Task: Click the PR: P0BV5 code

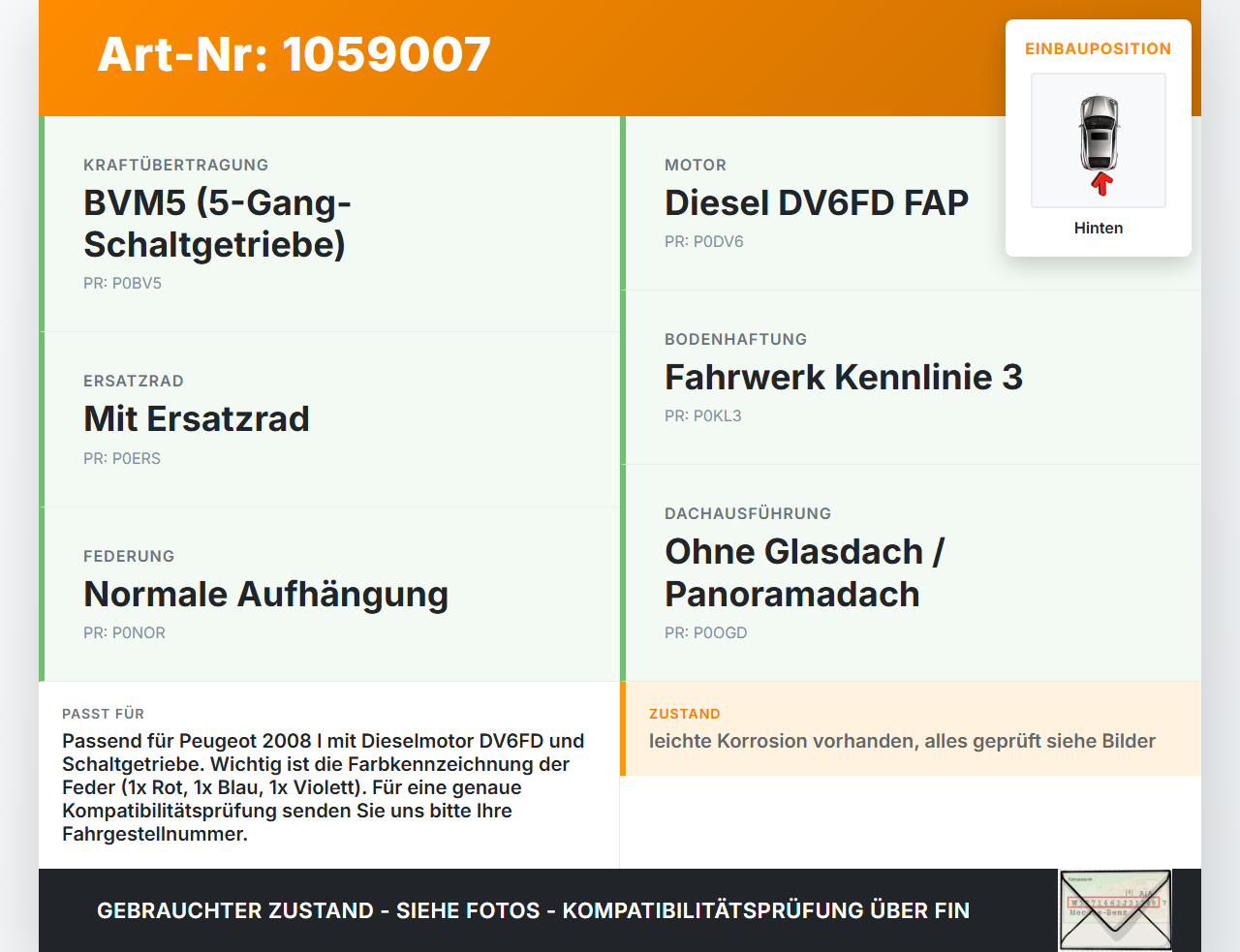Action: coord(122,284)
